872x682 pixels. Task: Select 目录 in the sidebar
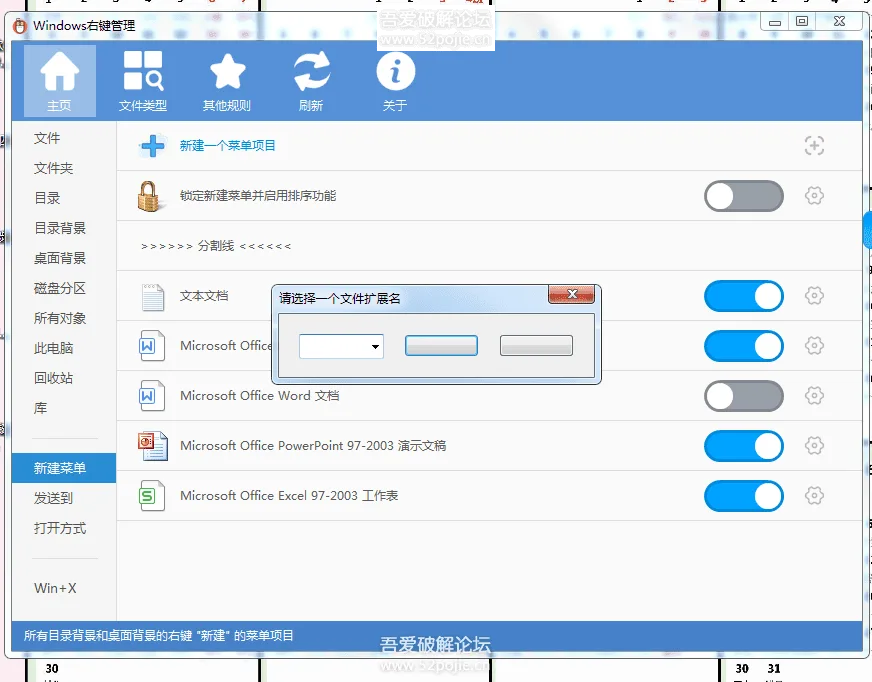coord(47,198)
